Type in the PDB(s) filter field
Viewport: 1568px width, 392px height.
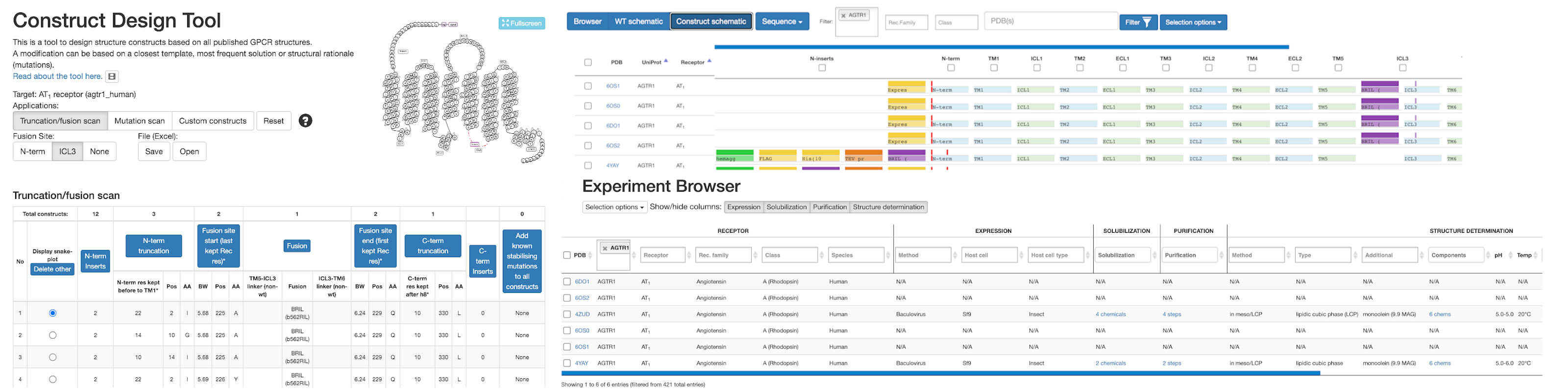point(1050,21)
